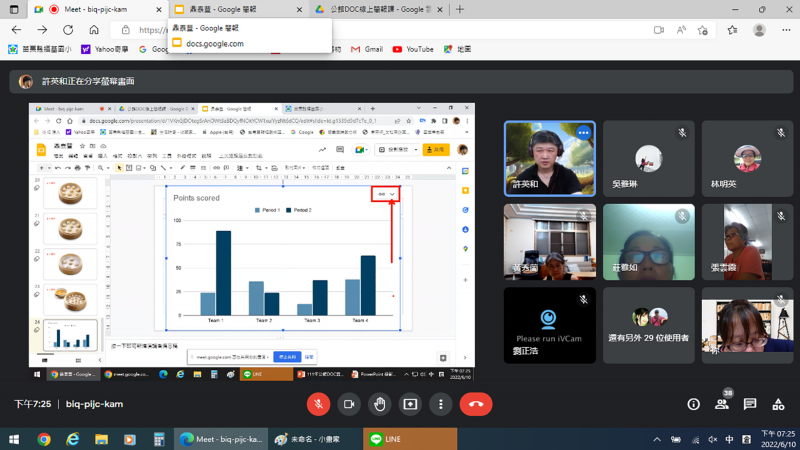
Task: Toggle the camera button in Meet
Action: (x=349, y=404)
